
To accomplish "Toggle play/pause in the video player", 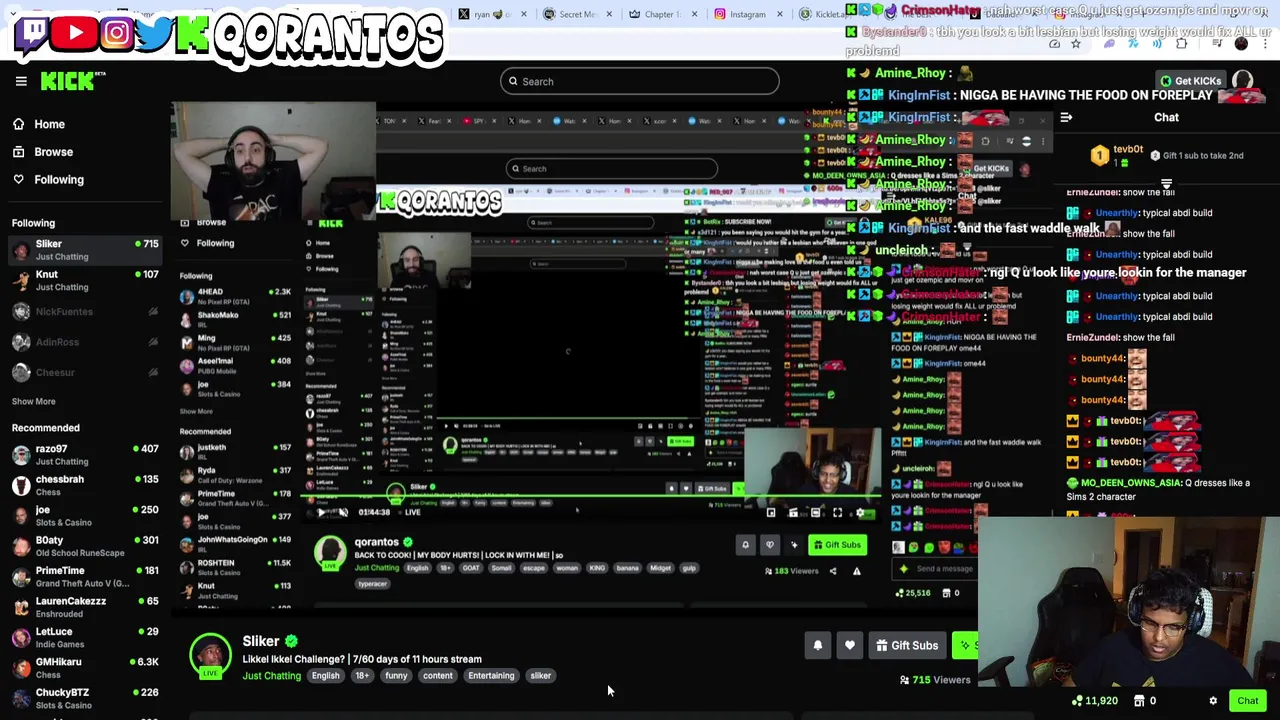I will pyautogui.click(x=321, y=512).
